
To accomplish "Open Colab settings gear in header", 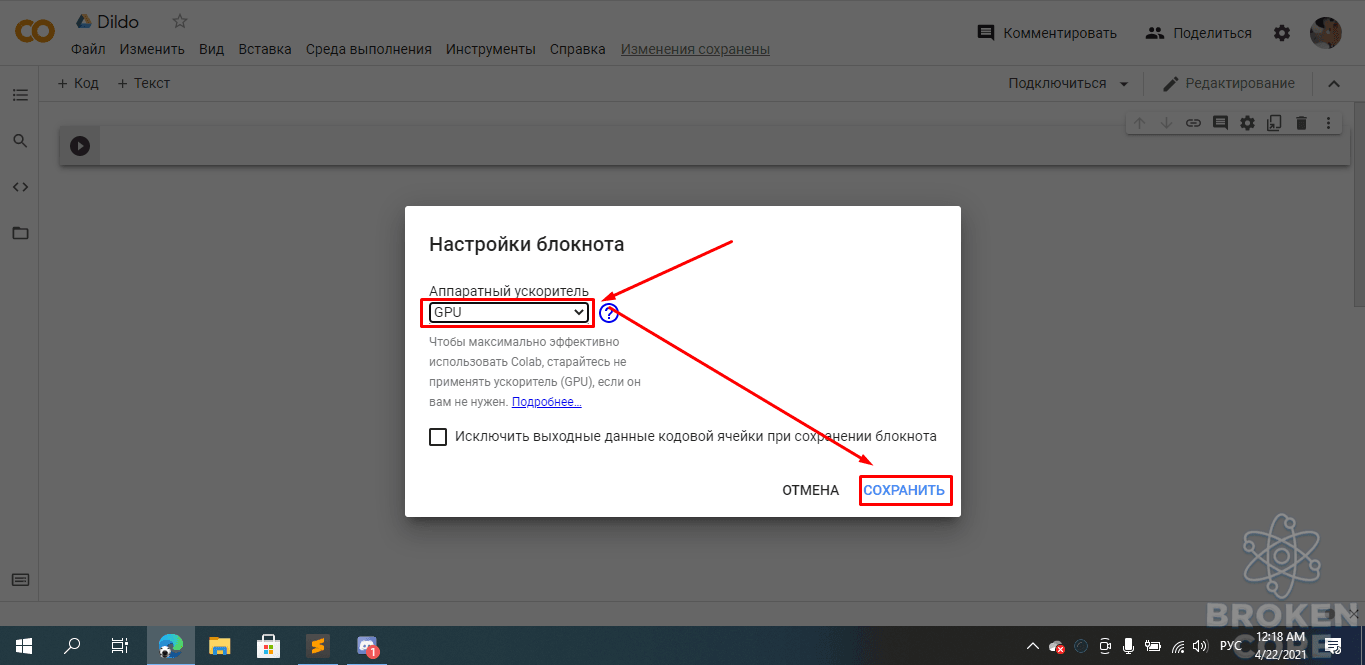I will coord(1282,33).
